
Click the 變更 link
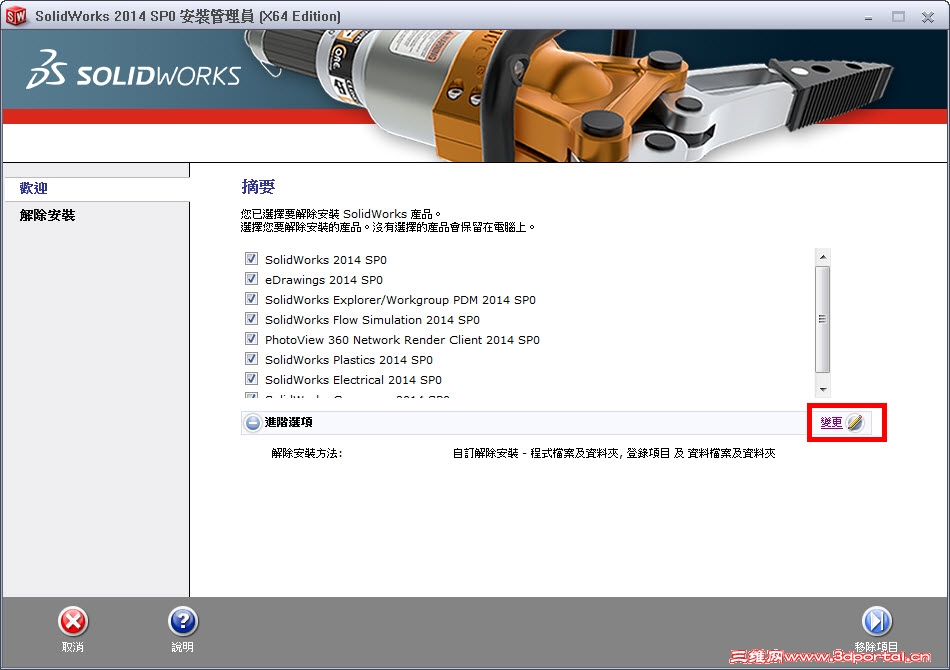(x=831, y=422)
